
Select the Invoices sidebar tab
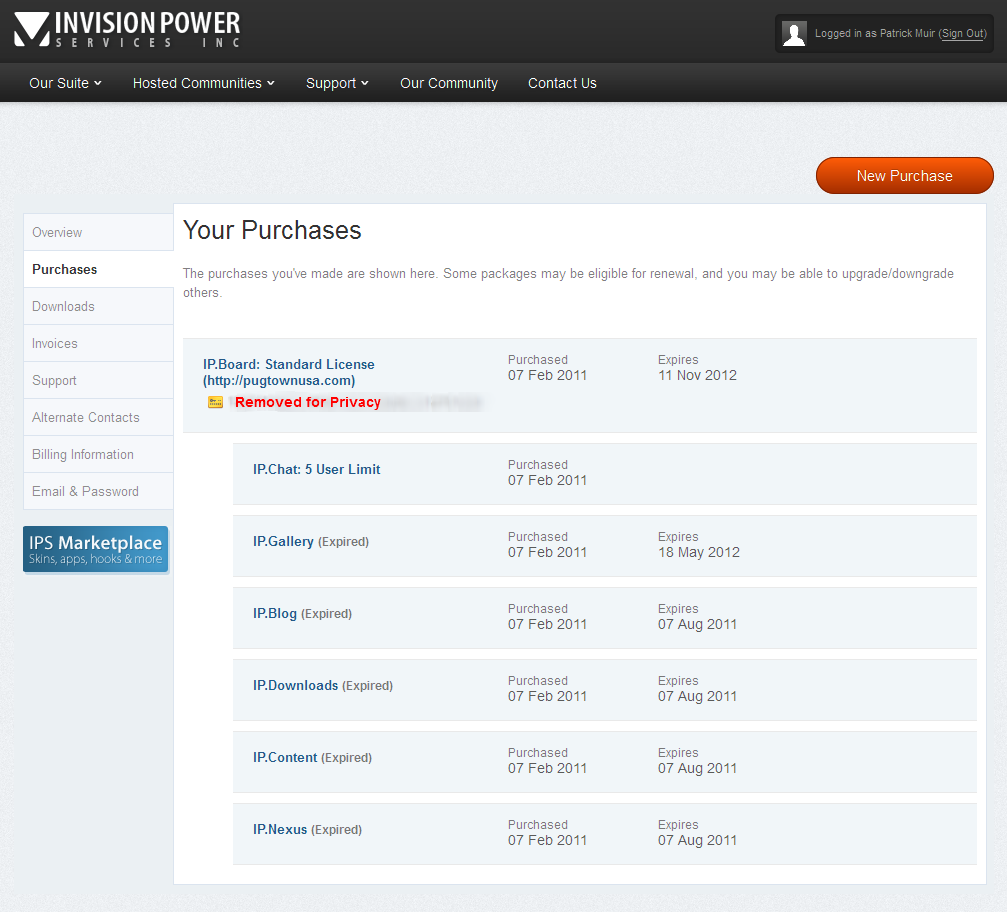[x=98, y=344]
